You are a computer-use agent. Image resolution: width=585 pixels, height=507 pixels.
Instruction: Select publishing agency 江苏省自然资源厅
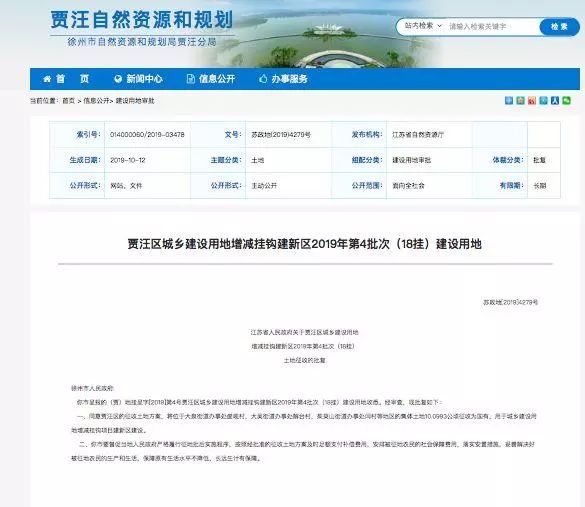point(418,135)
